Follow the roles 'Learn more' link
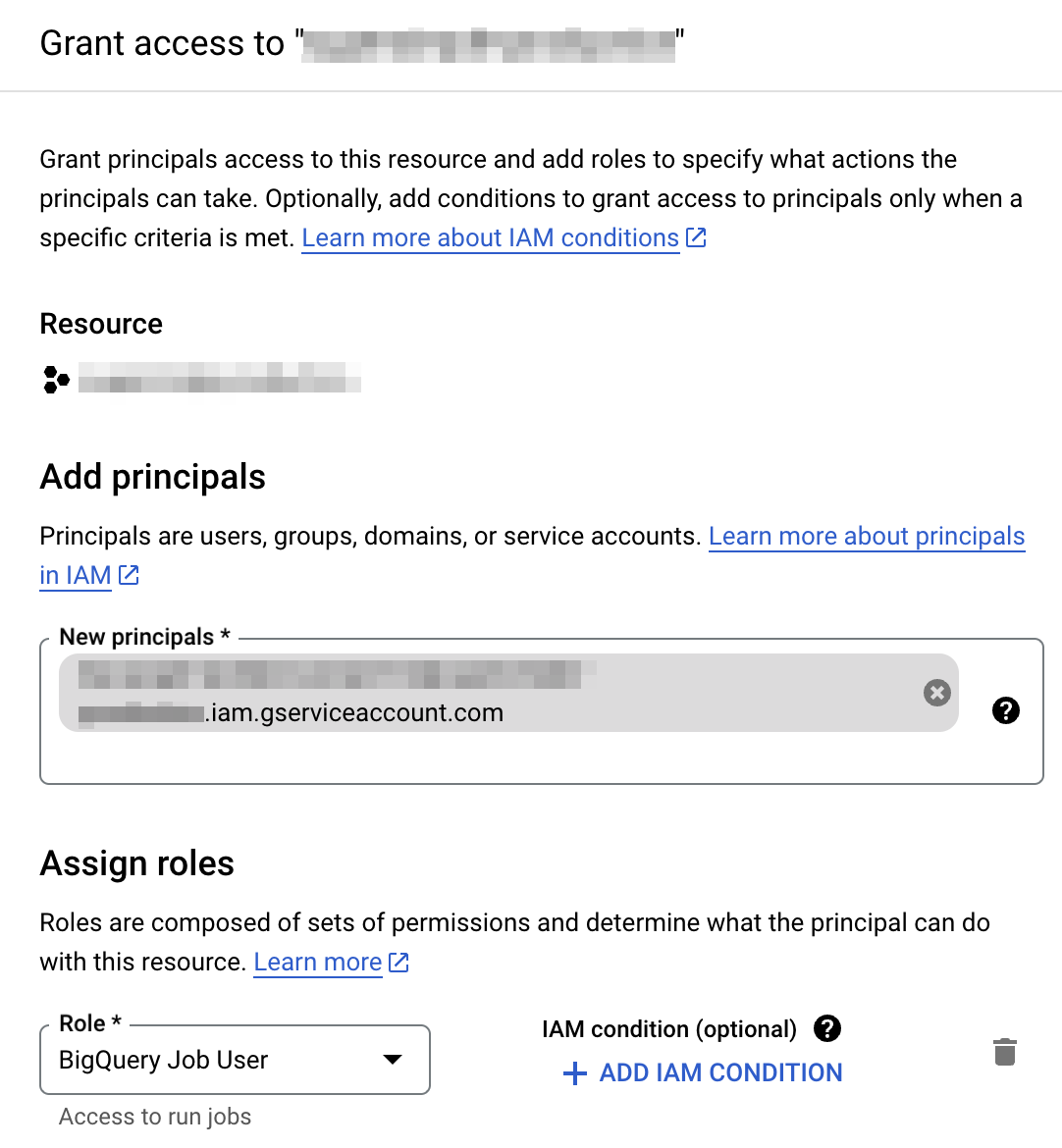This screenshot has height=1148, width=1062. 317,963
